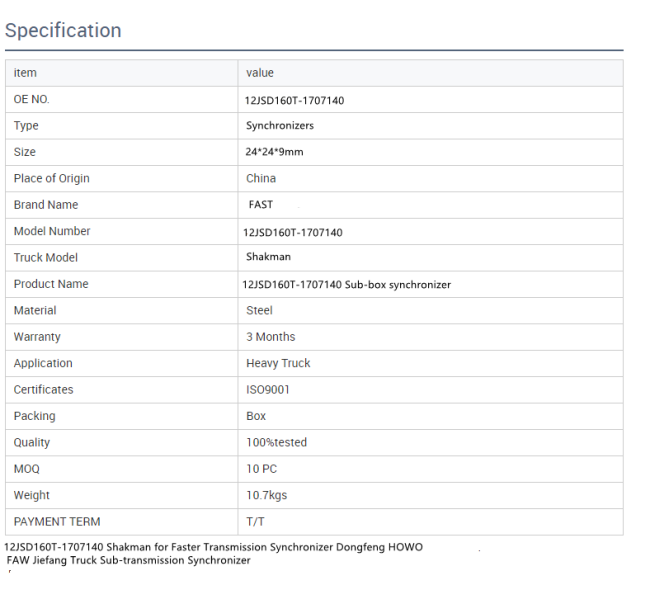Click the Model Number value cell
Image resolution: width=650 pixels, height=604 pixels.
coord(430,232)
